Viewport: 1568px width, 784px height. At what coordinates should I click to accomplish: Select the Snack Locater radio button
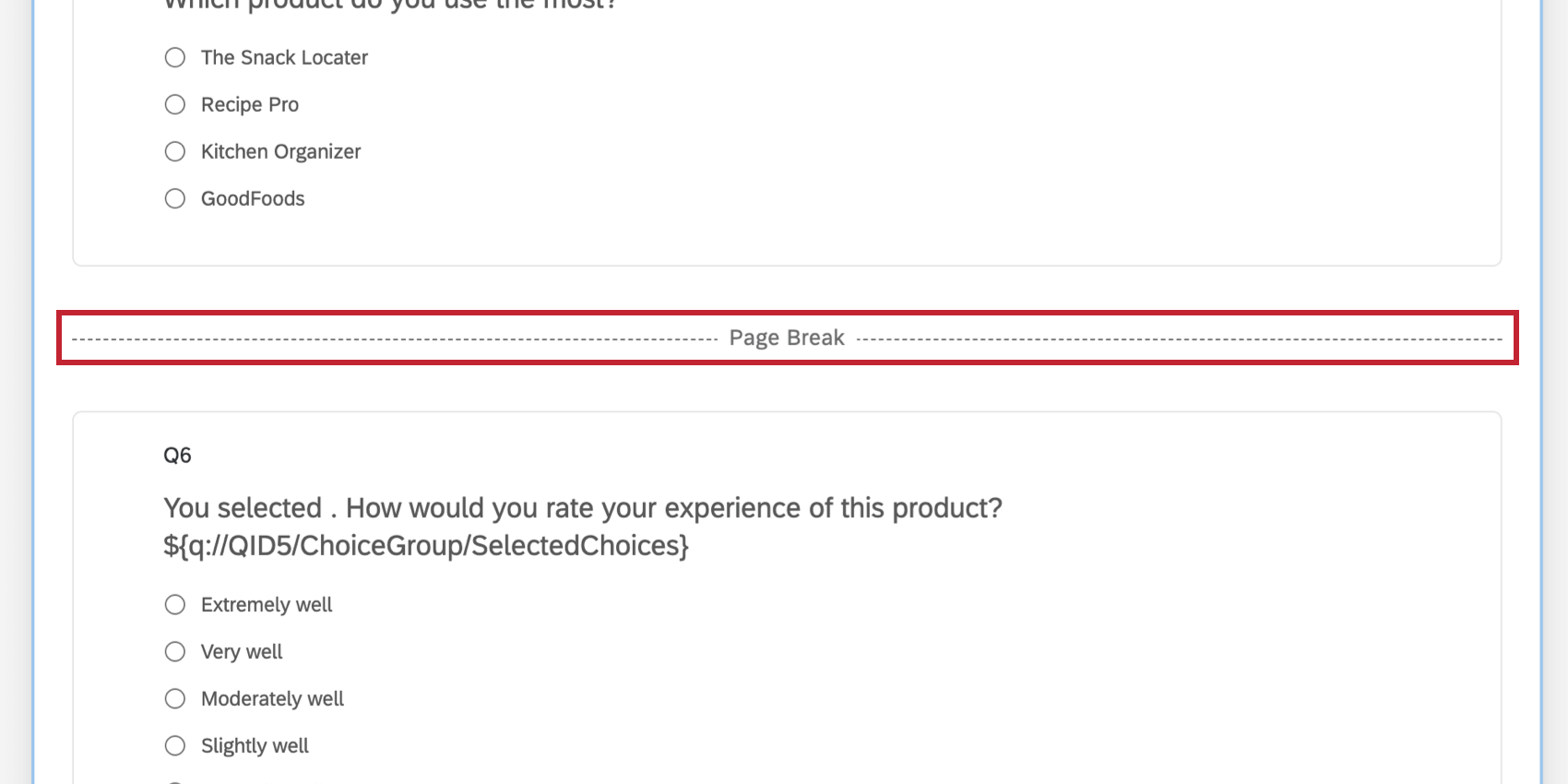[175, 57]
